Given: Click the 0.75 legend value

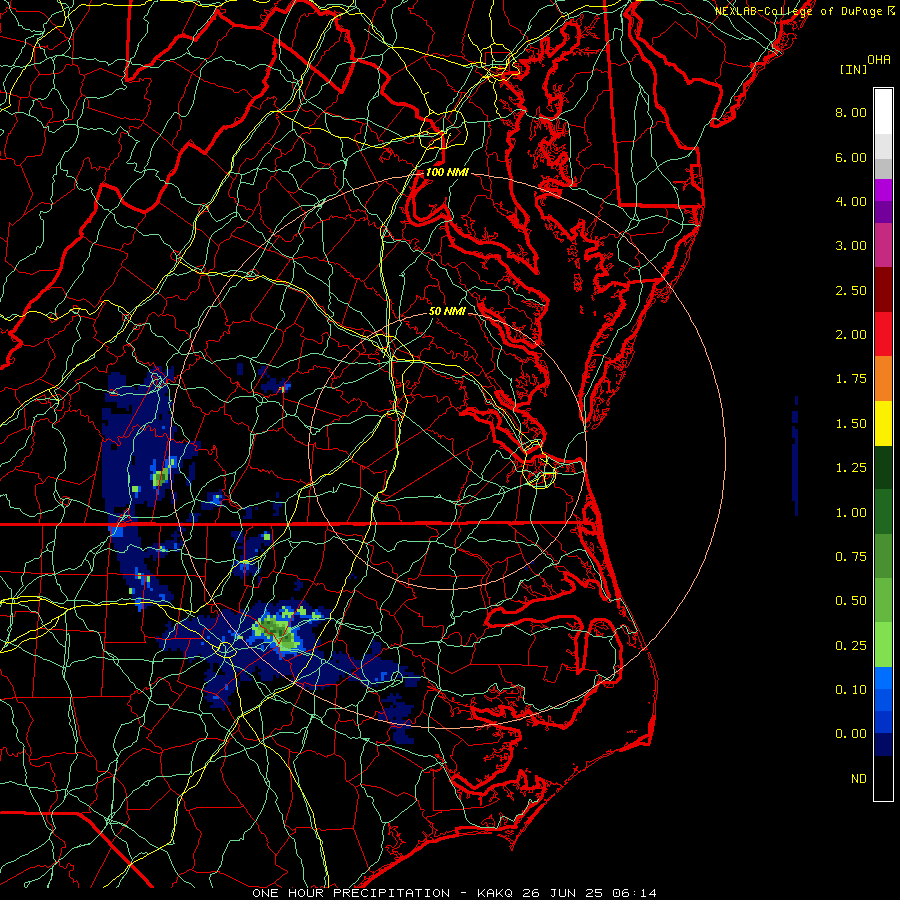Looking at the screenshot, I should [x=851, y=557].
